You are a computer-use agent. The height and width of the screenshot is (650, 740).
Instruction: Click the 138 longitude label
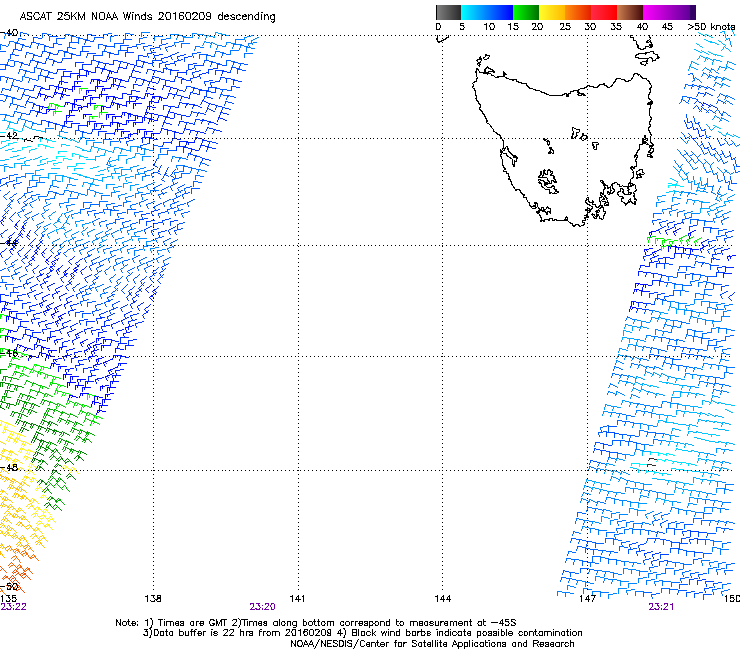(x=153, y=599)
